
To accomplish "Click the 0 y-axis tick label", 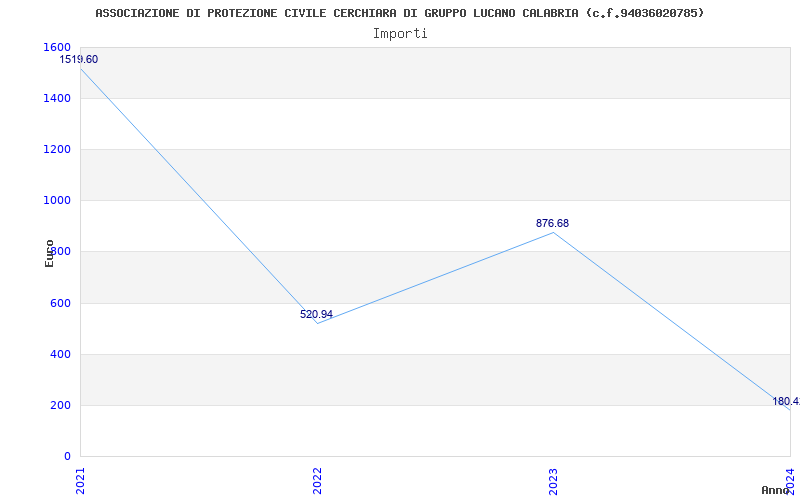I will coord(68,456).
